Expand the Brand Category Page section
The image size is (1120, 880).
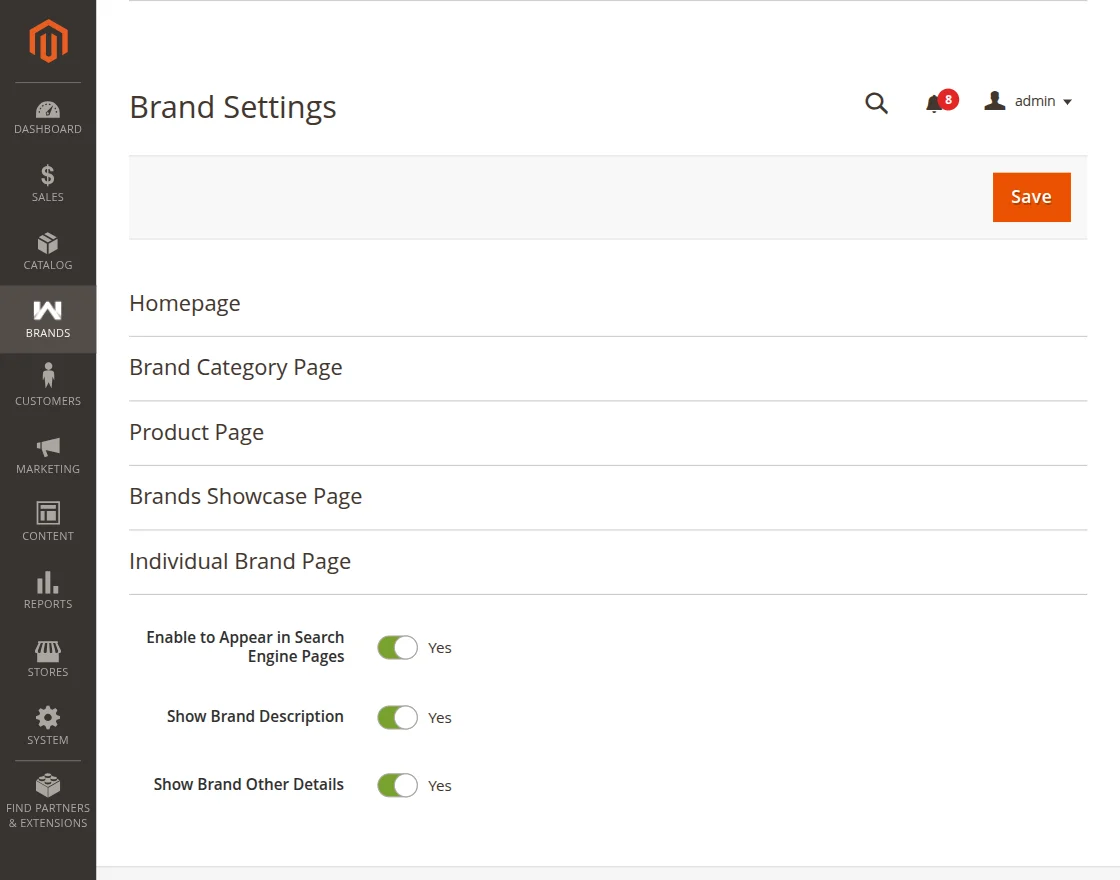608,369
